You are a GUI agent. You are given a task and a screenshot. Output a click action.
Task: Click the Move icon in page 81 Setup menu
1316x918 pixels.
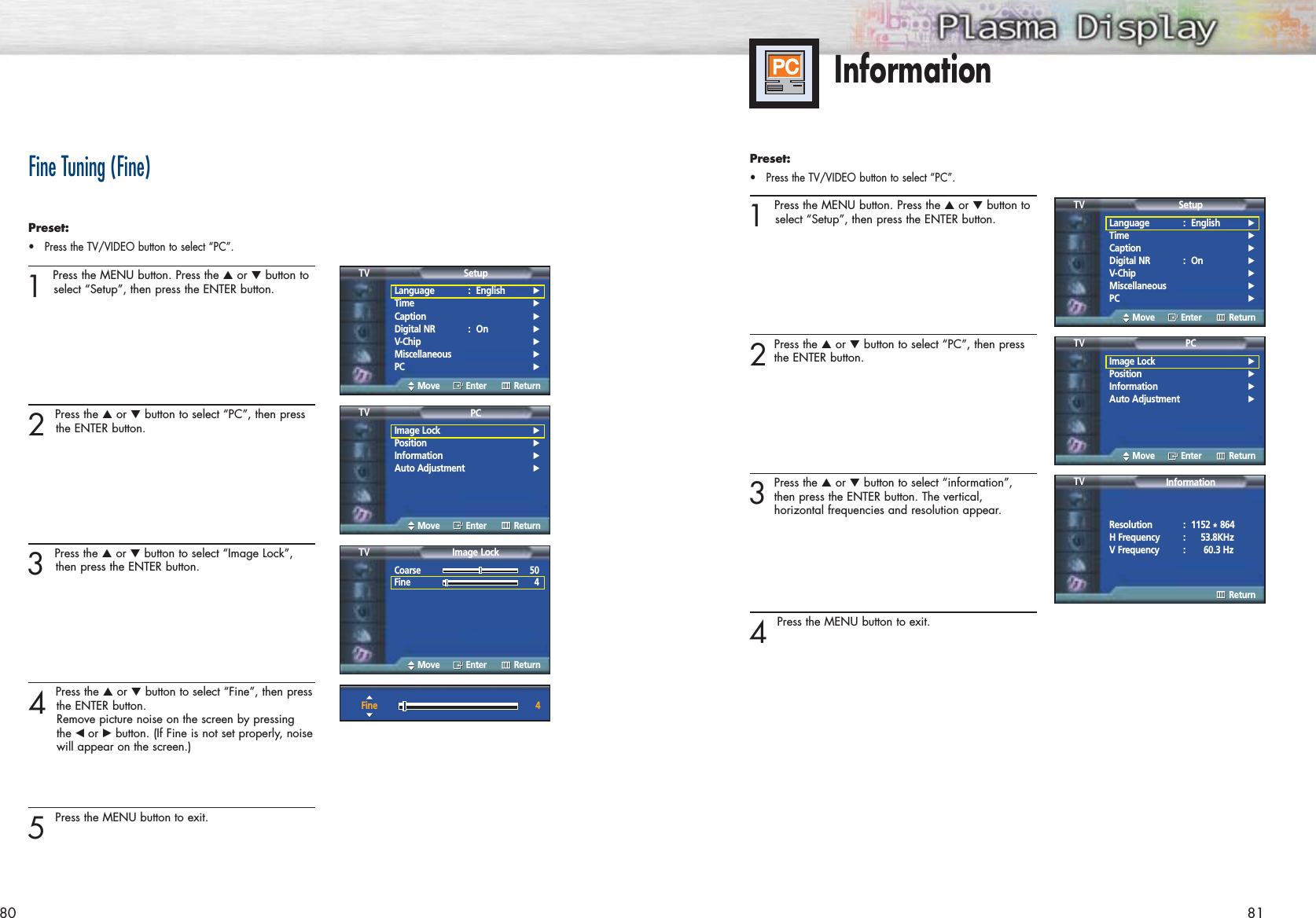pyautogui.click(x=1126, y=318)
